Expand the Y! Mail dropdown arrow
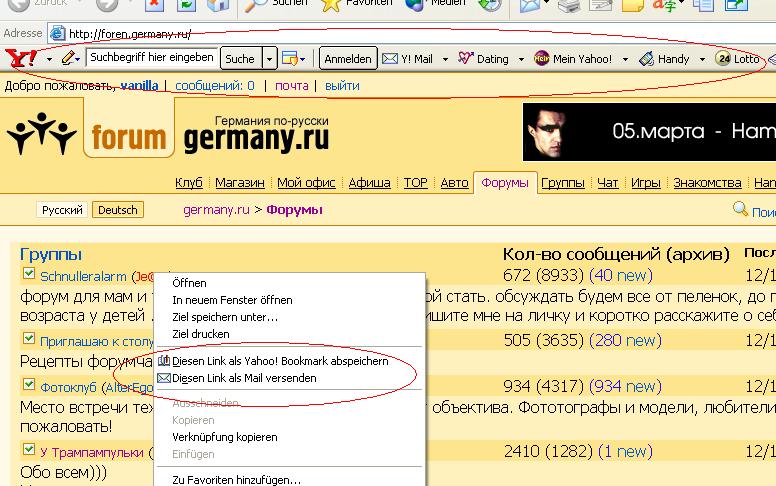Image resolution: width=776 pixels, height=486 pixels. [445, 59]
